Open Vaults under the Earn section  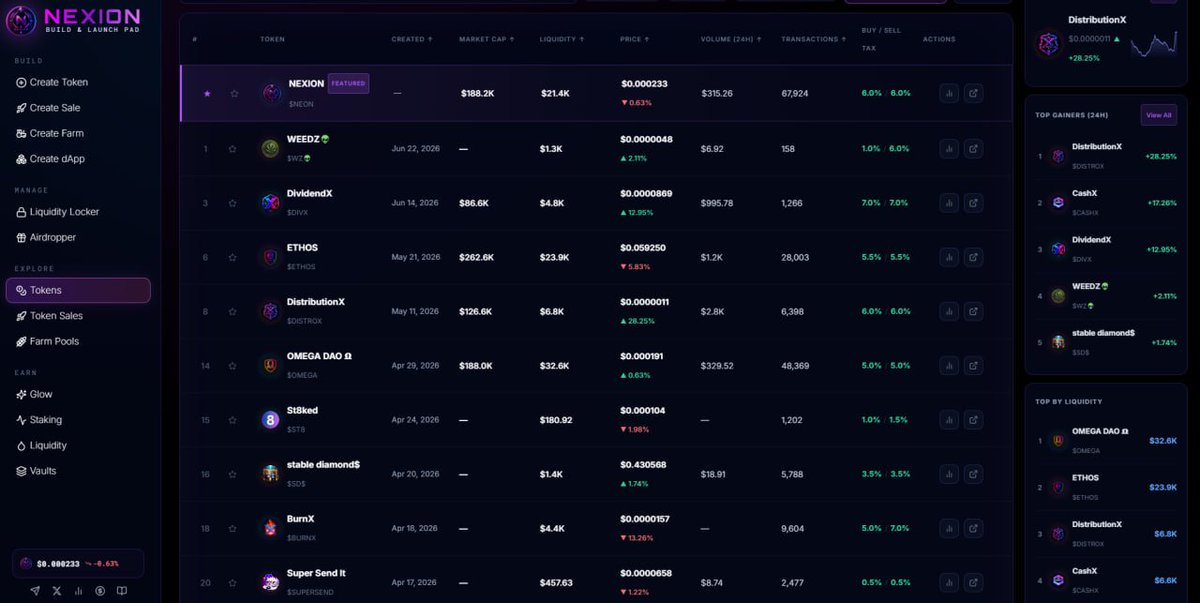[x=78, y=471]
